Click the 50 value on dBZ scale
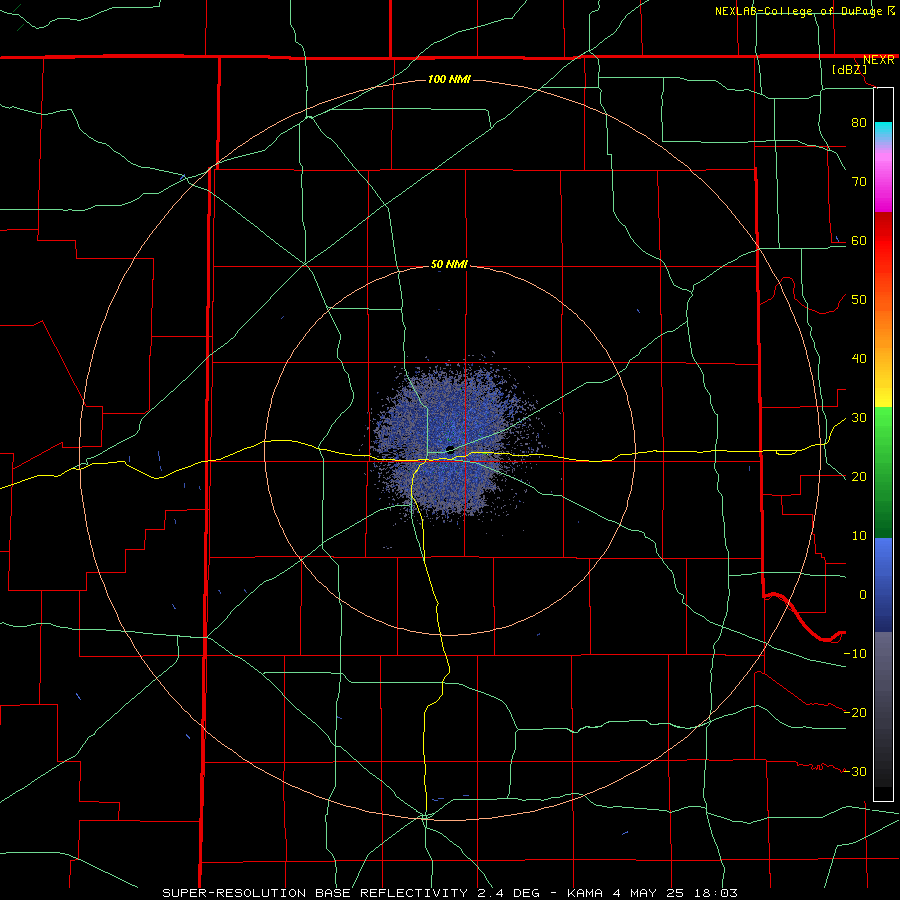Image resolution: width=900 pixels, height=900 pixels. (x=859, y=300)
